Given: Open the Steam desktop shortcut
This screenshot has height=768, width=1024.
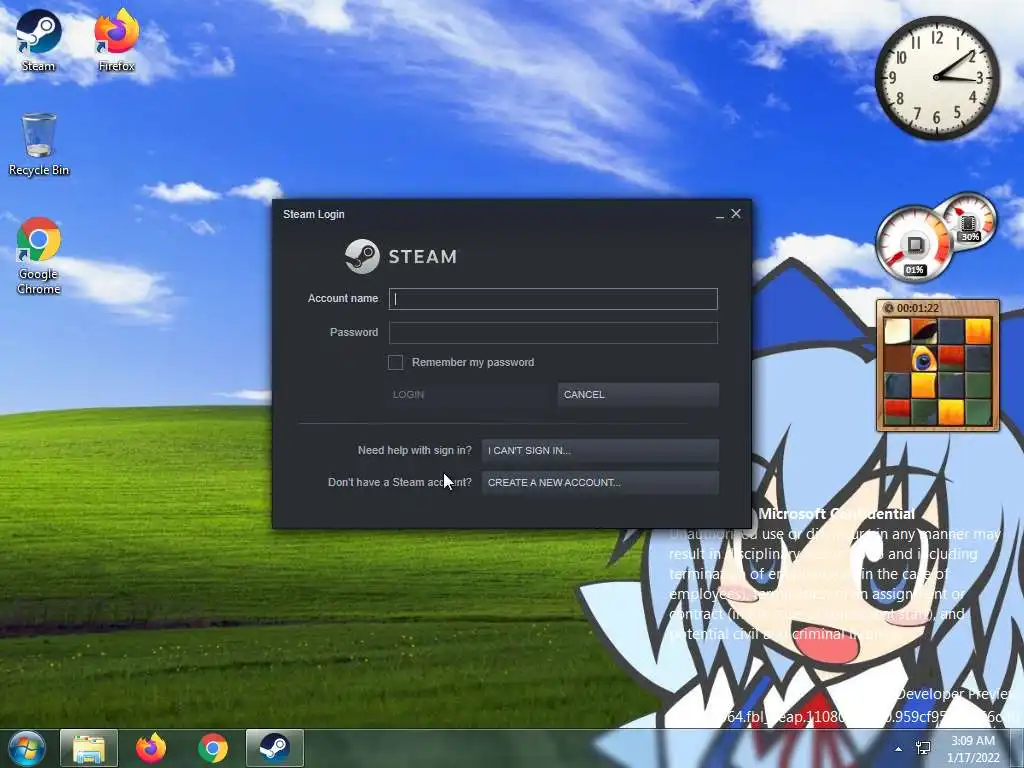Looking at the screenshot, I should point(38,40).
